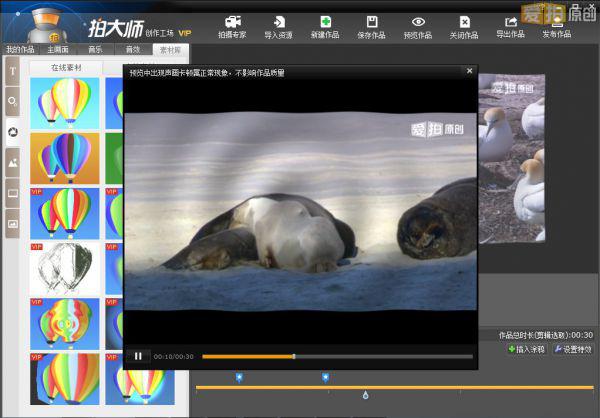Image resolution: width=600 pixels, height=418 pixels.
Task: Select first blue timeline star marker
Action: coord(239,378)
